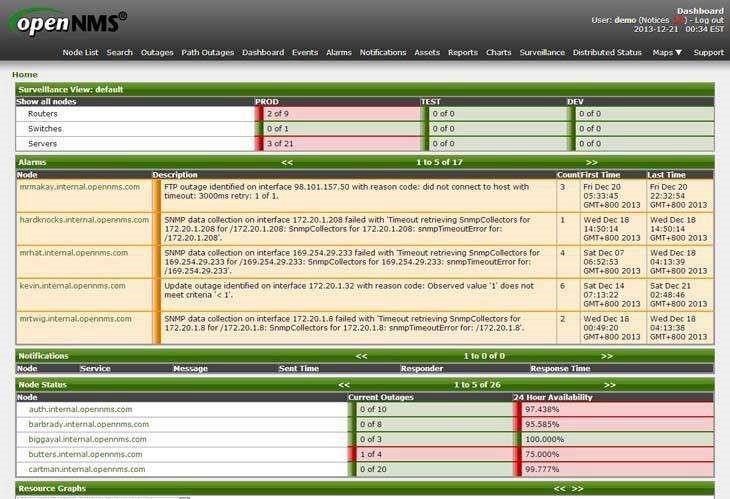Go to previous page of Notifications
The image size is (730, 499).
361,356
